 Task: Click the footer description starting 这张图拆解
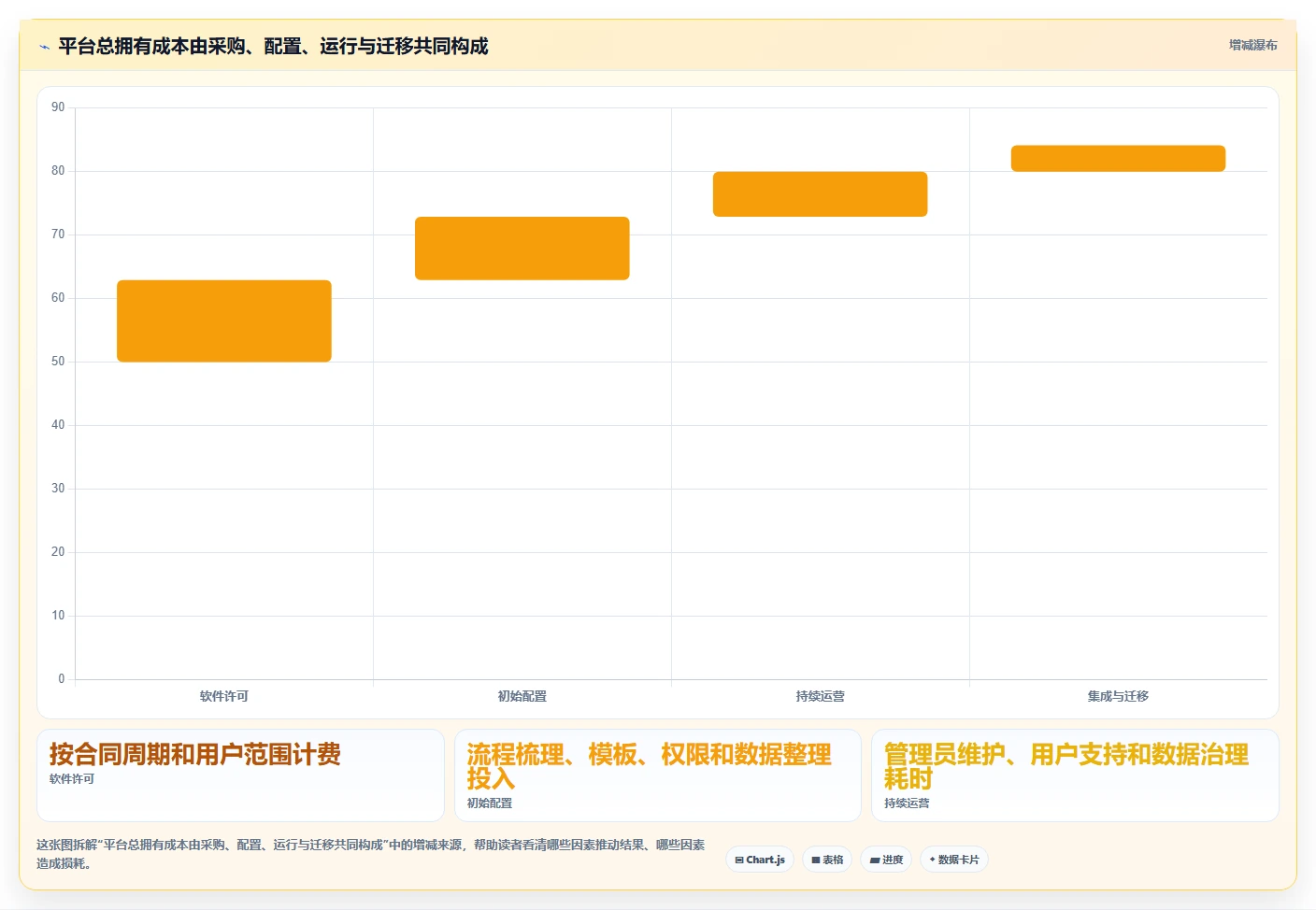click(371, 854)
